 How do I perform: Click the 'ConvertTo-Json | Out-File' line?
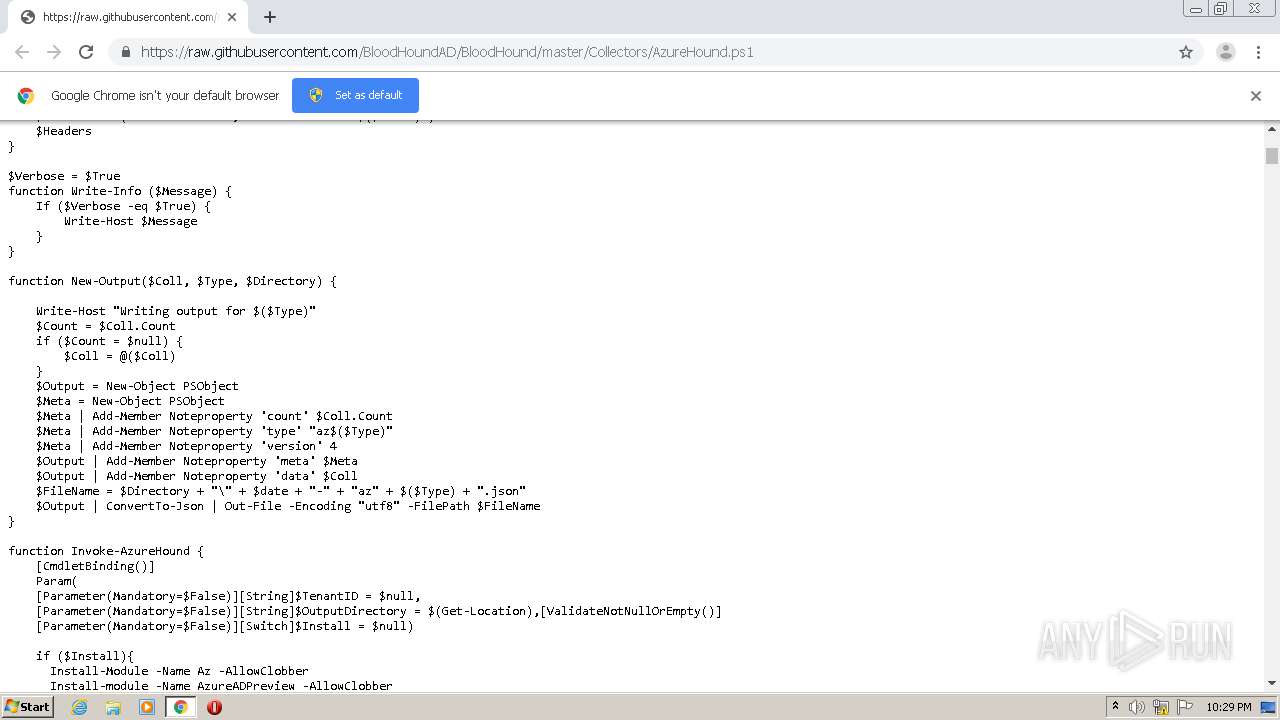click(288, 506)
